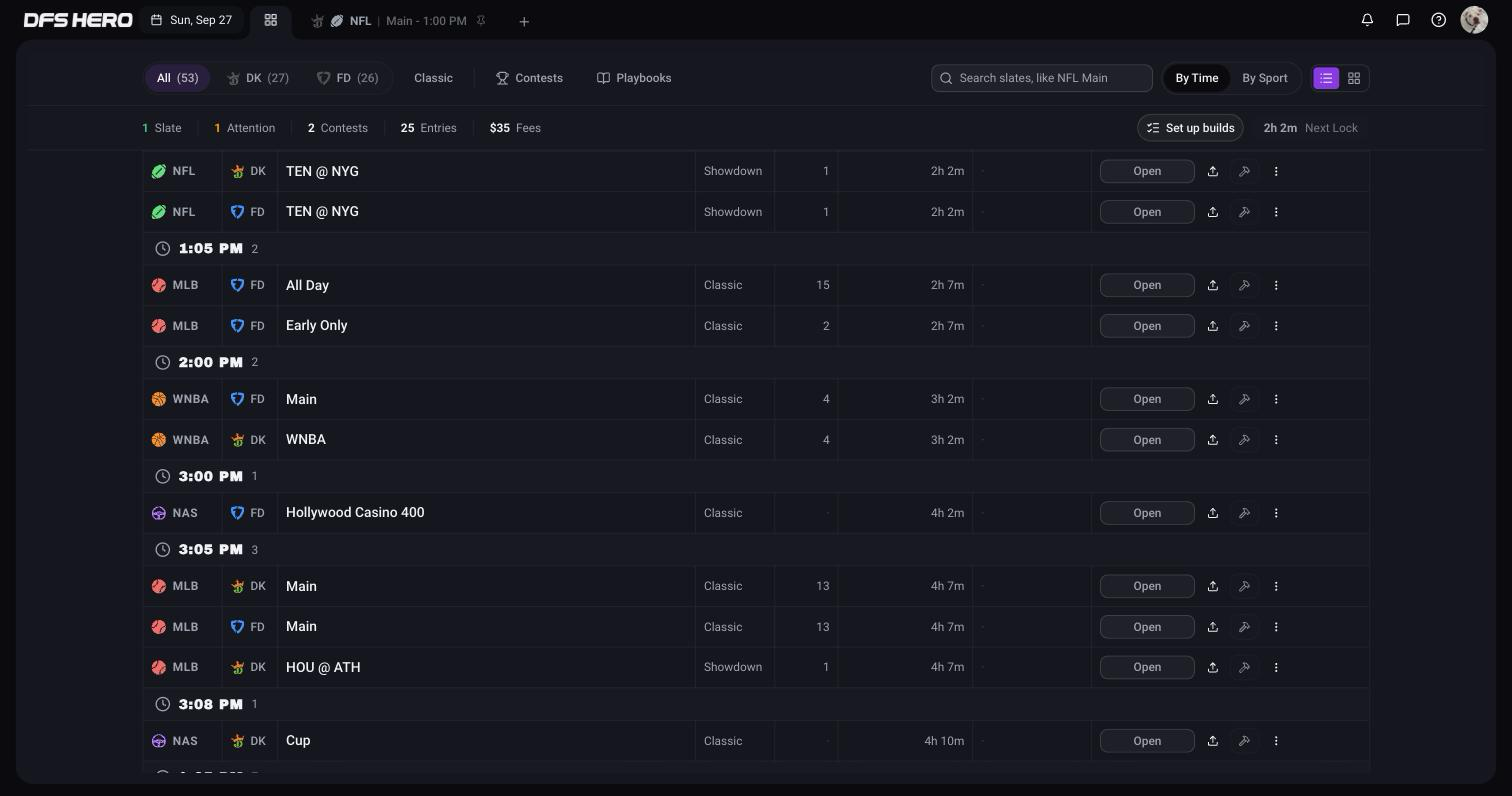Build tool icon for Early Only row

tap(1244, 326)
